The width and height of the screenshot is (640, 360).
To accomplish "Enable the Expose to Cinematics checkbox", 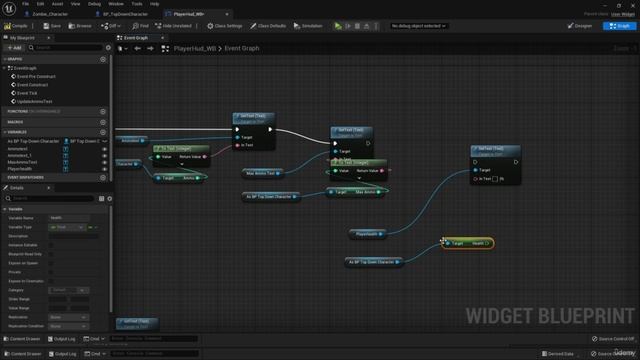I will [x=51, y=281].
